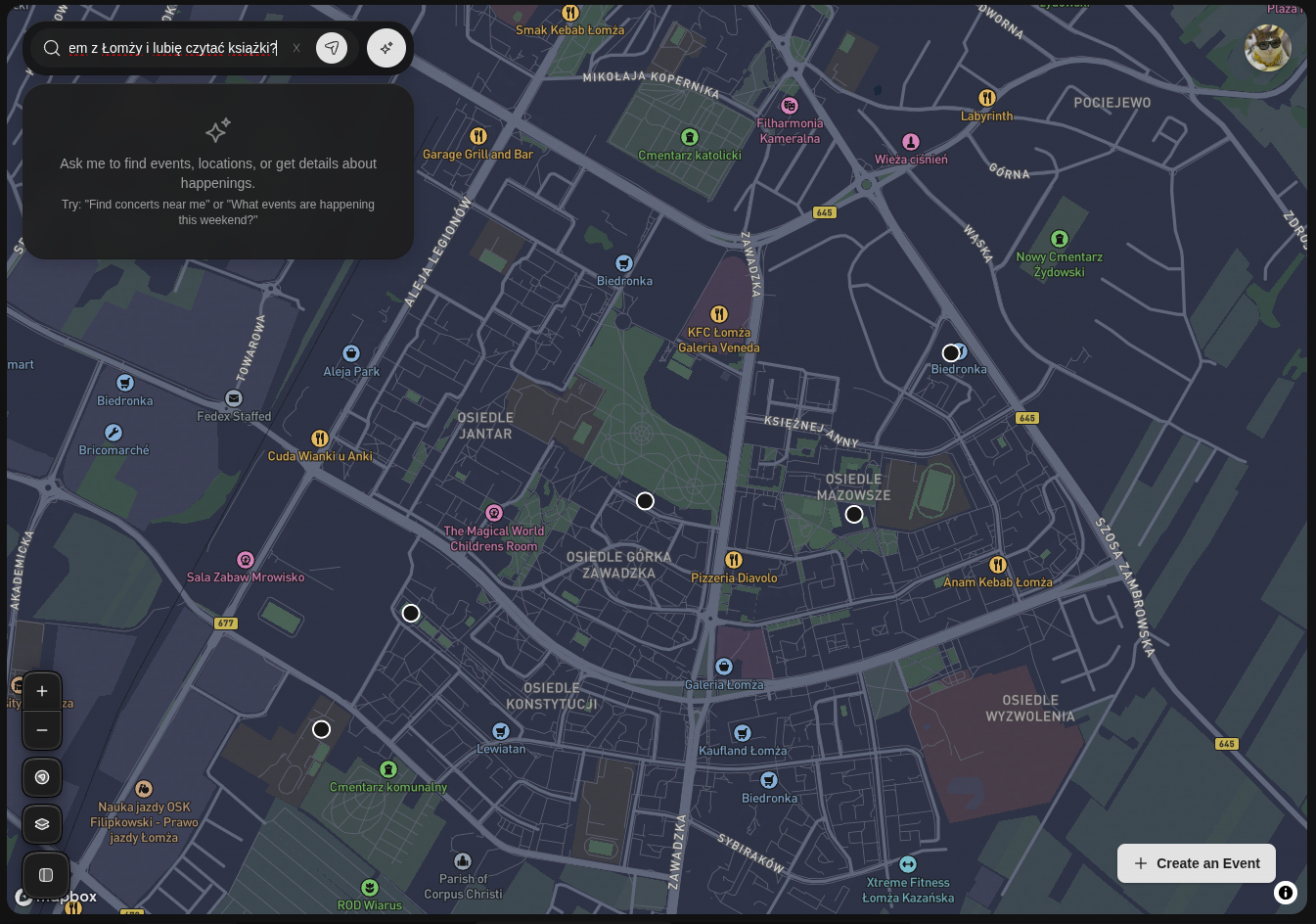Select event marker near Osiedle Górka Zawadzka
The width and height of the screenshot is (1316, 924).
[645, 501]
